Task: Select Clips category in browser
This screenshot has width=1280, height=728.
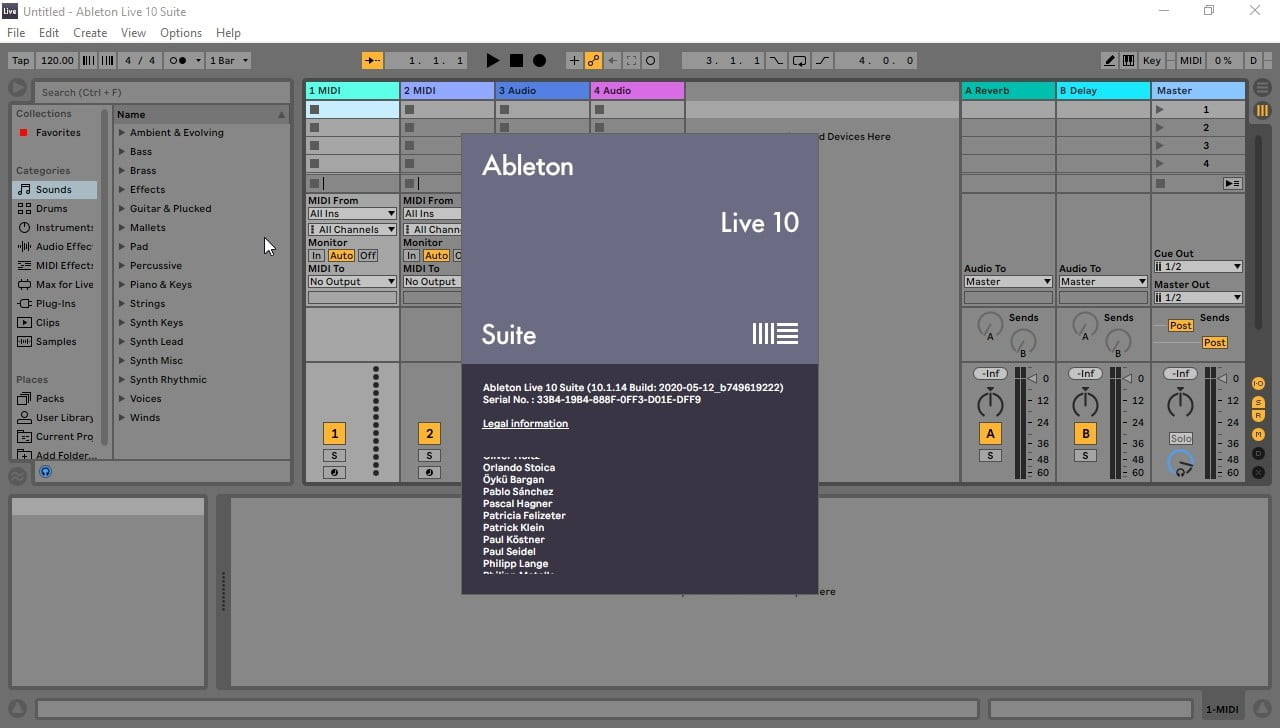Action: coord(48,322)
